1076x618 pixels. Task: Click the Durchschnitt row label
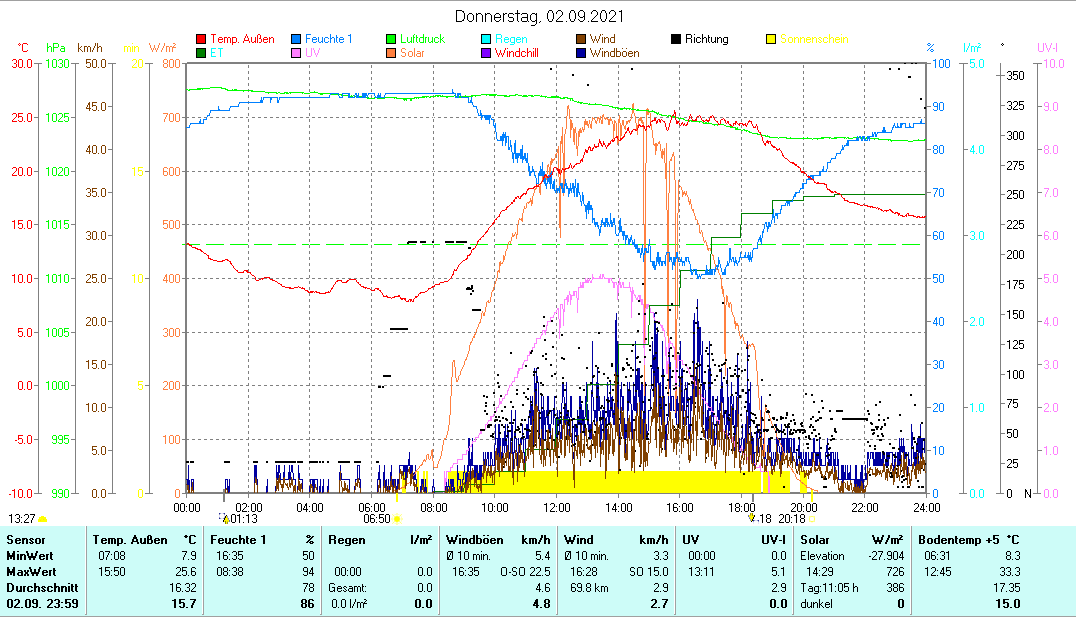(x=43, y=588)
